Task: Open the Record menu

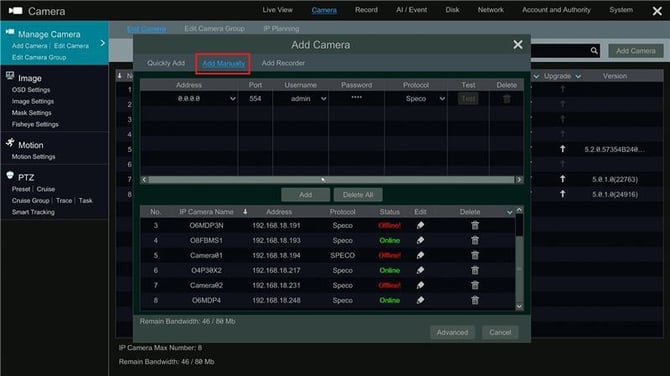Action: [x=366, y=10]
